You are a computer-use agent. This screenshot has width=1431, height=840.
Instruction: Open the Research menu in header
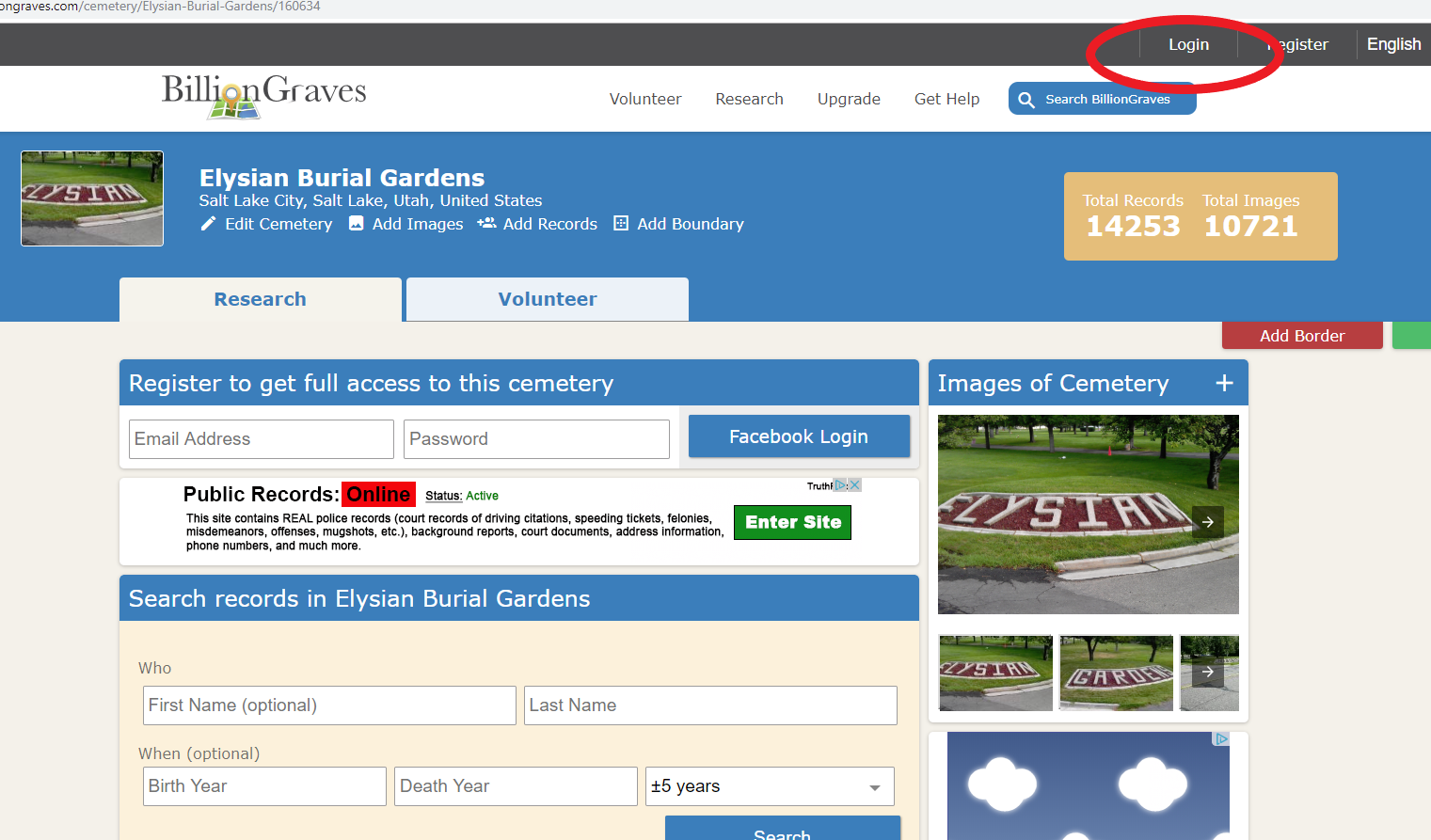click(749, 99)
